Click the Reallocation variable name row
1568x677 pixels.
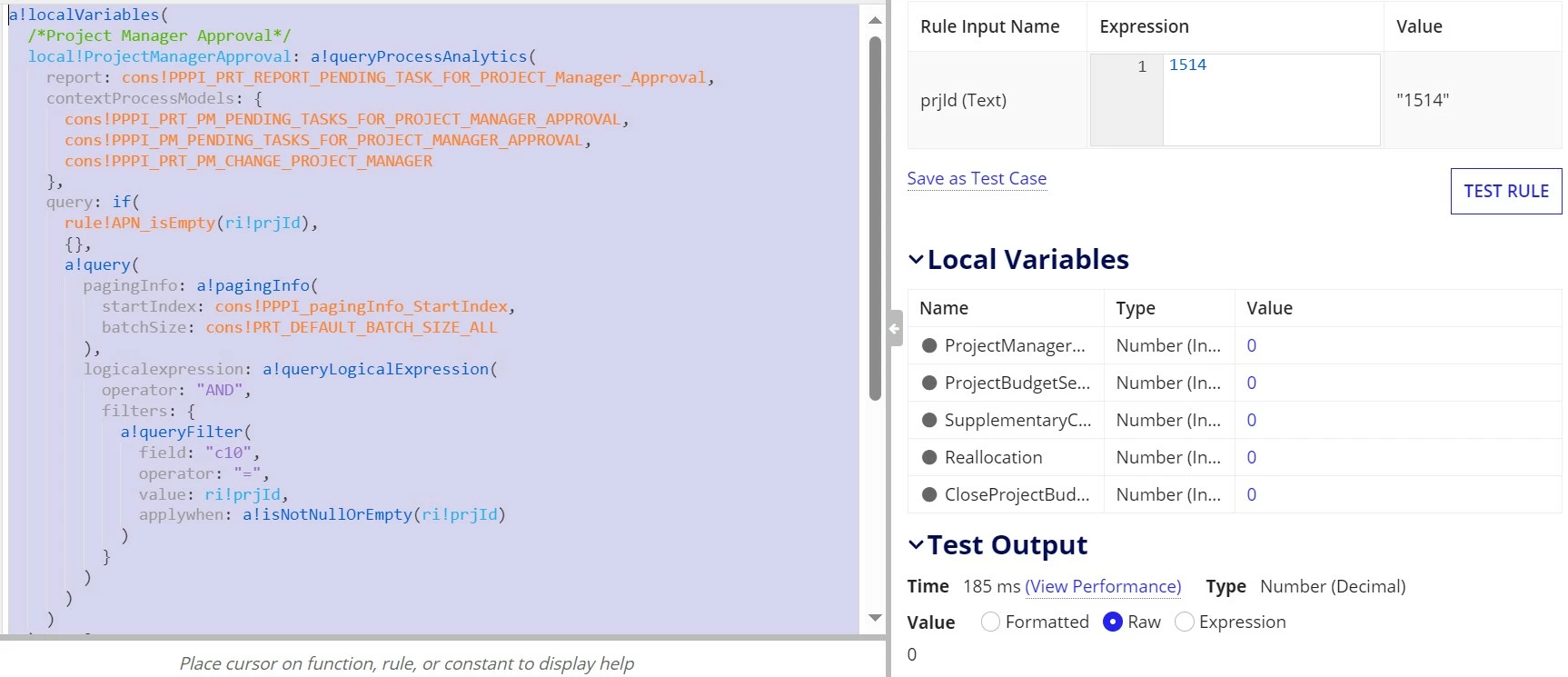point(994,457)
